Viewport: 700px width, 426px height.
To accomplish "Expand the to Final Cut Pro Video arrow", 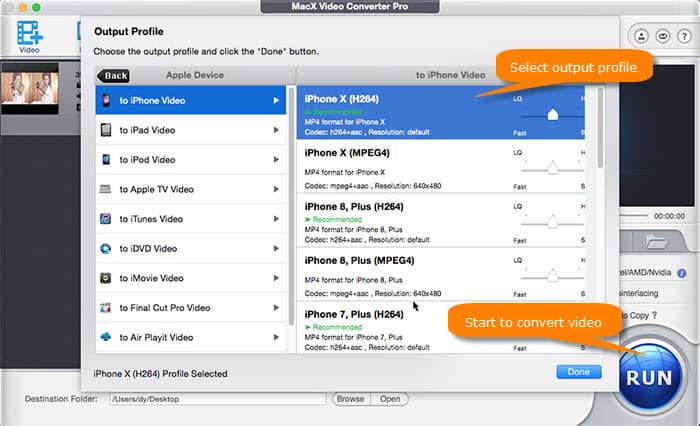I will pyautogui.click(x=276, y=308).
